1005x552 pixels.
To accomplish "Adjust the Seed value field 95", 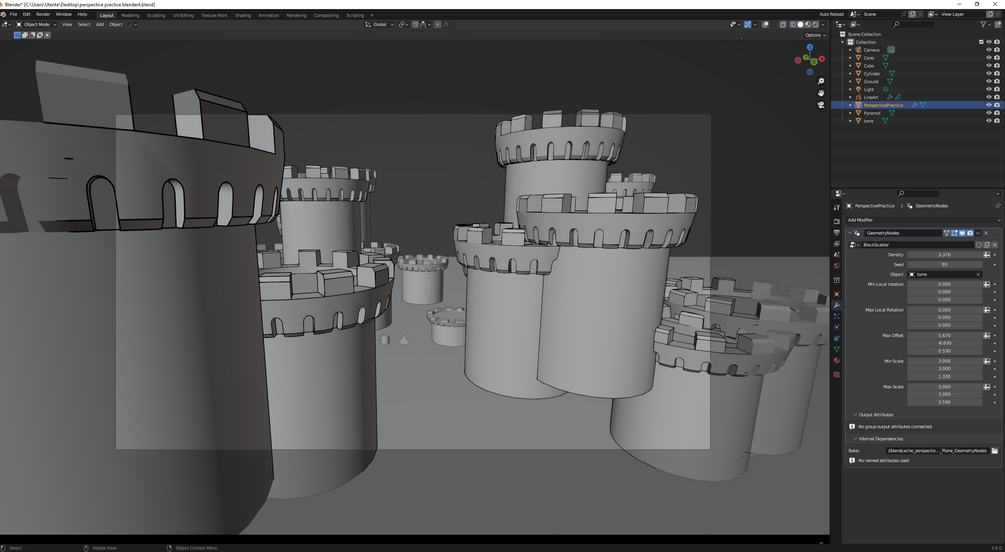I will (944, 264).
